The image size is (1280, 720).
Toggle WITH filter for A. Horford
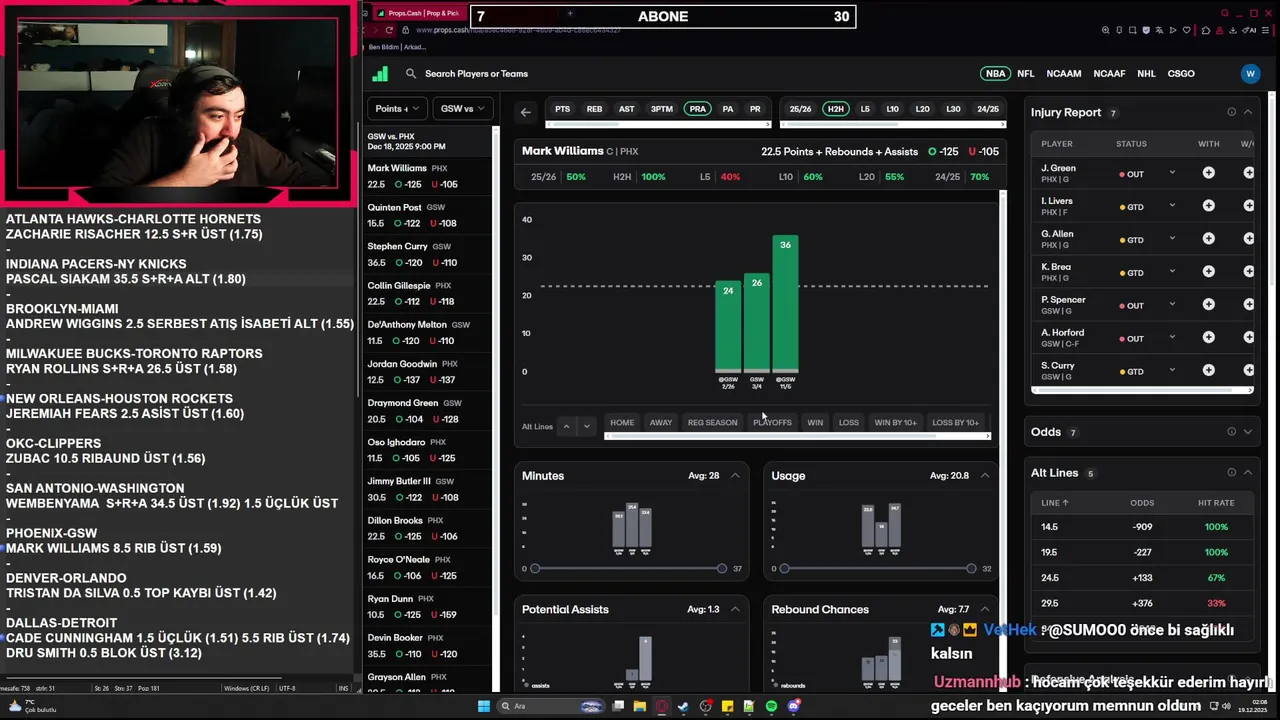click(x=1209, y=338)
